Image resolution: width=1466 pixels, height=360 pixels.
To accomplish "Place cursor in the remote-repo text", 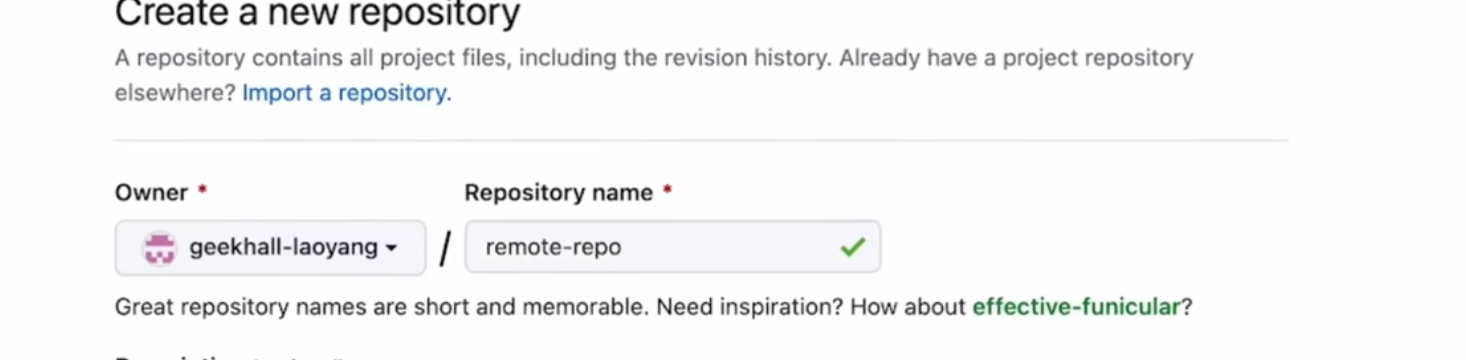I will [553, 247].
